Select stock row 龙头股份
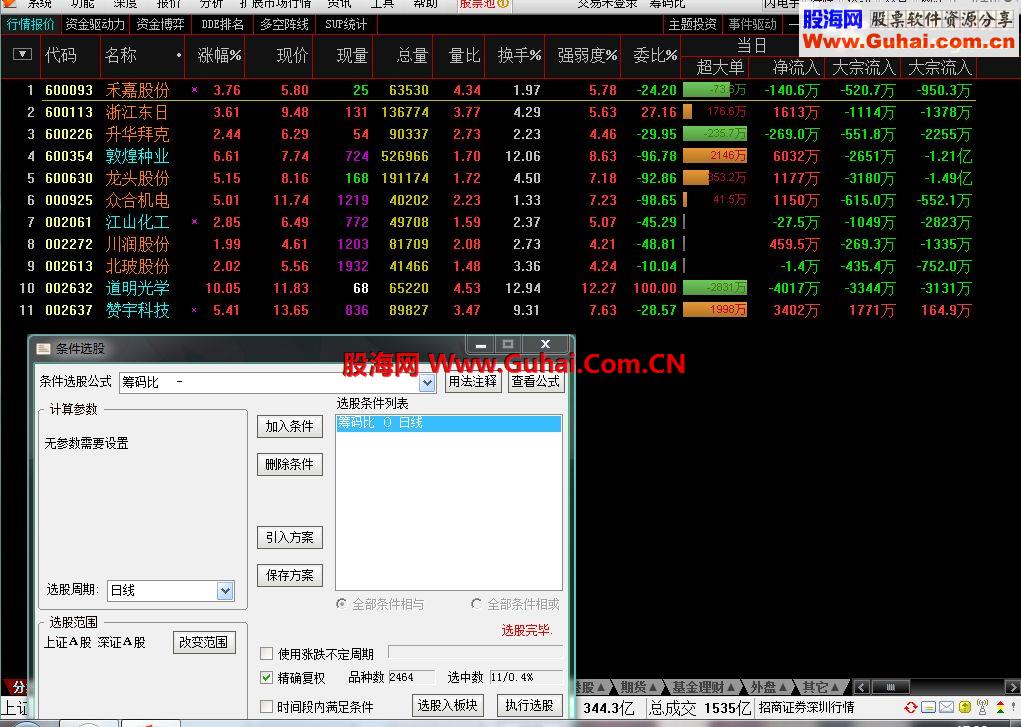This screenshot has width=1021, height=727. pos(488,178)
